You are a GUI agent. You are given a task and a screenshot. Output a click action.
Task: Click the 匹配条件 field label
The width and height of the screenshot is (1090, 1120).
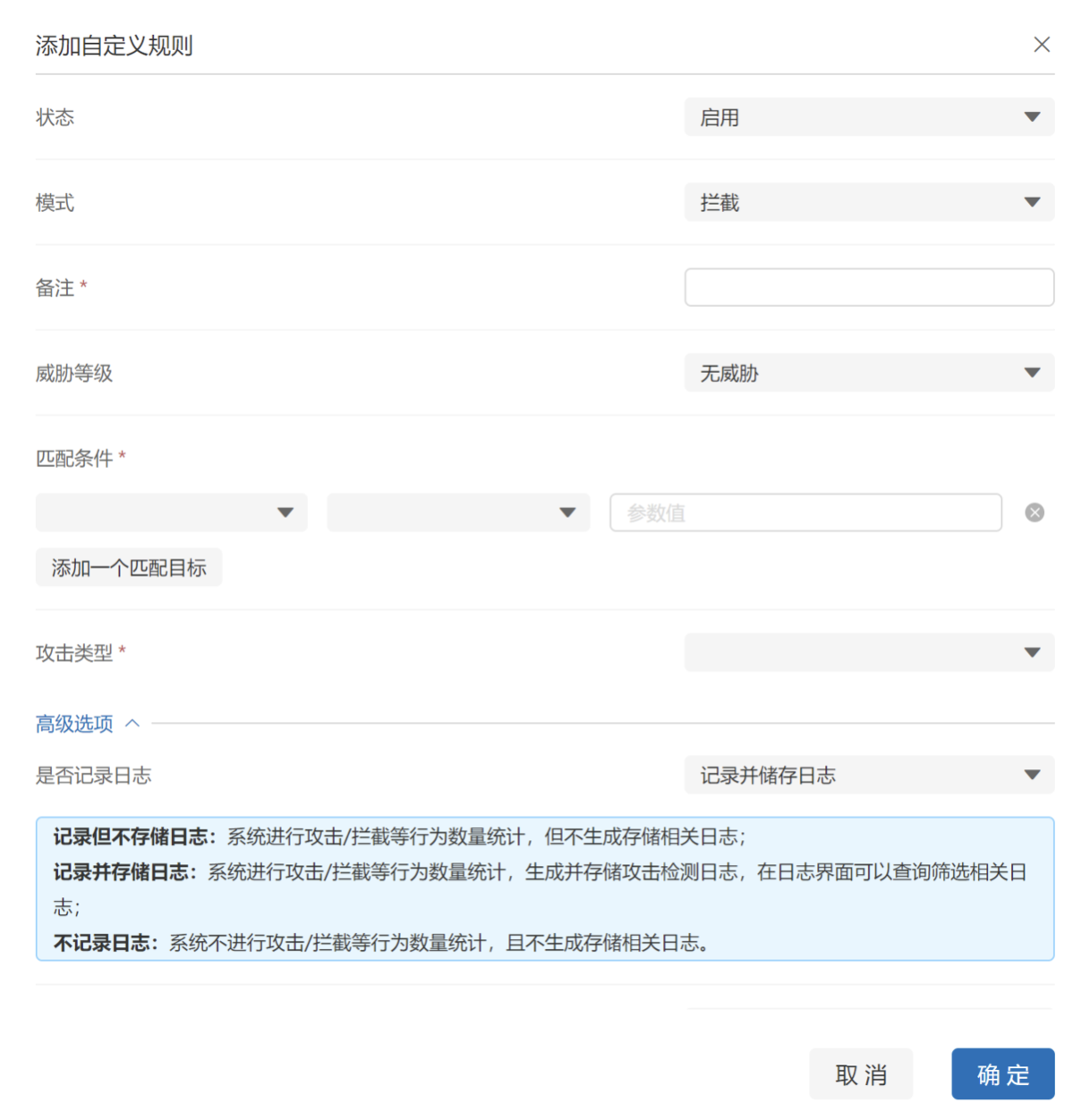74,459
